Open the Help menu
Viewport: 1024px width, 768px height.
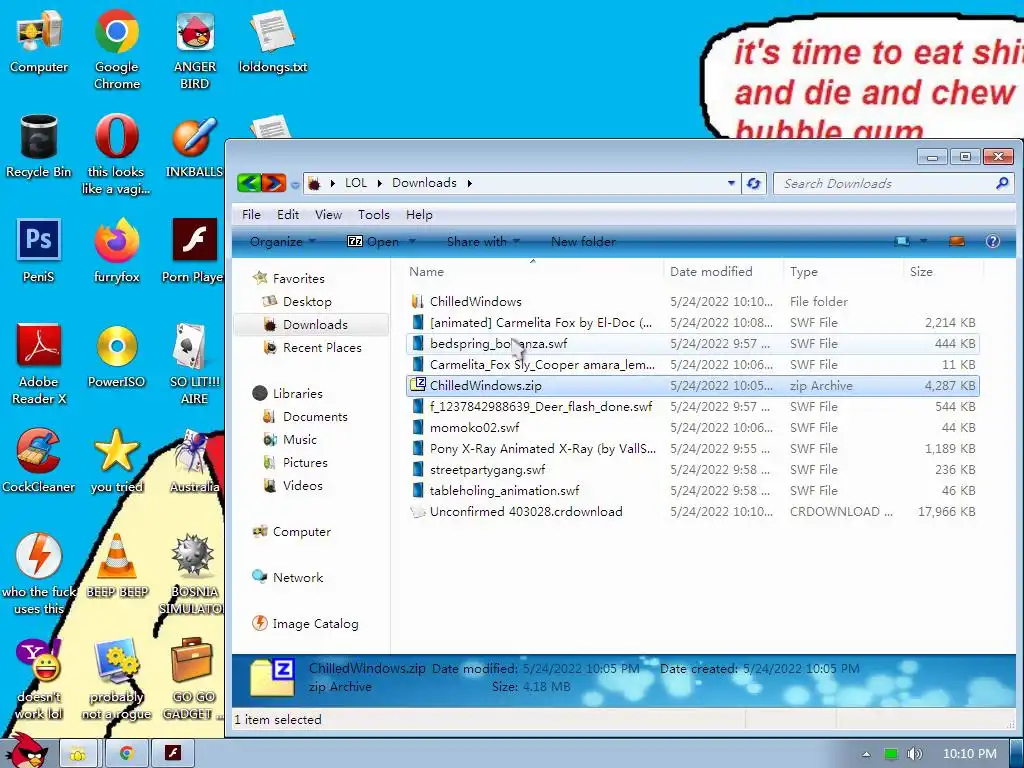[419, 215]
